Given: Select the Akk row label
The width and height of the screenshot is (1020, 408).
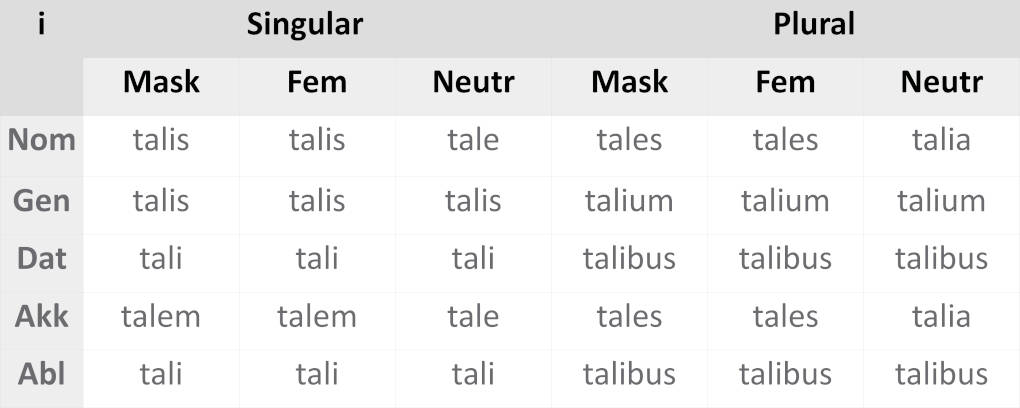Looking at the screenshot, I should tap(42, 317).
